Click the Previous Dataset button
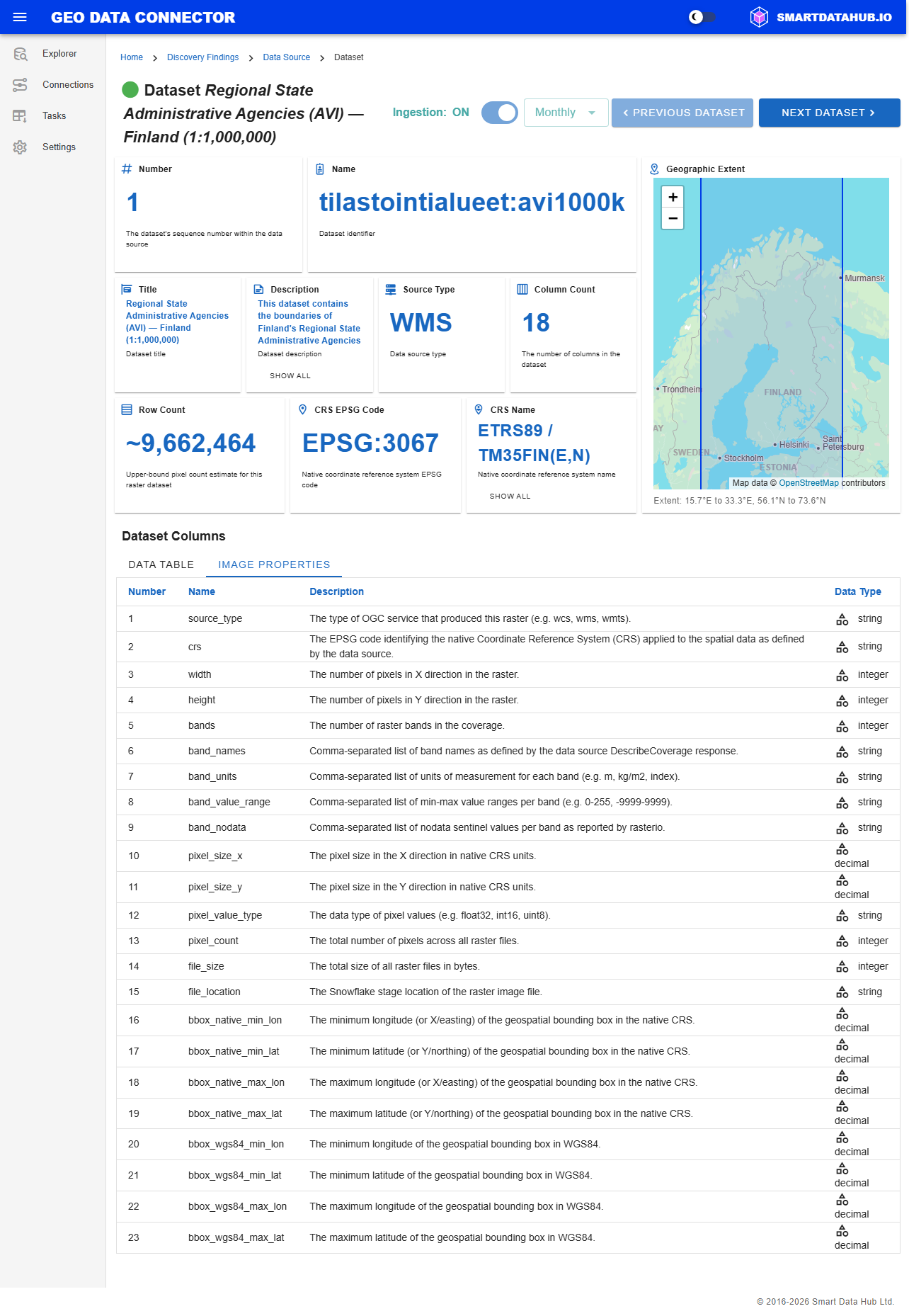 point(682,113)
